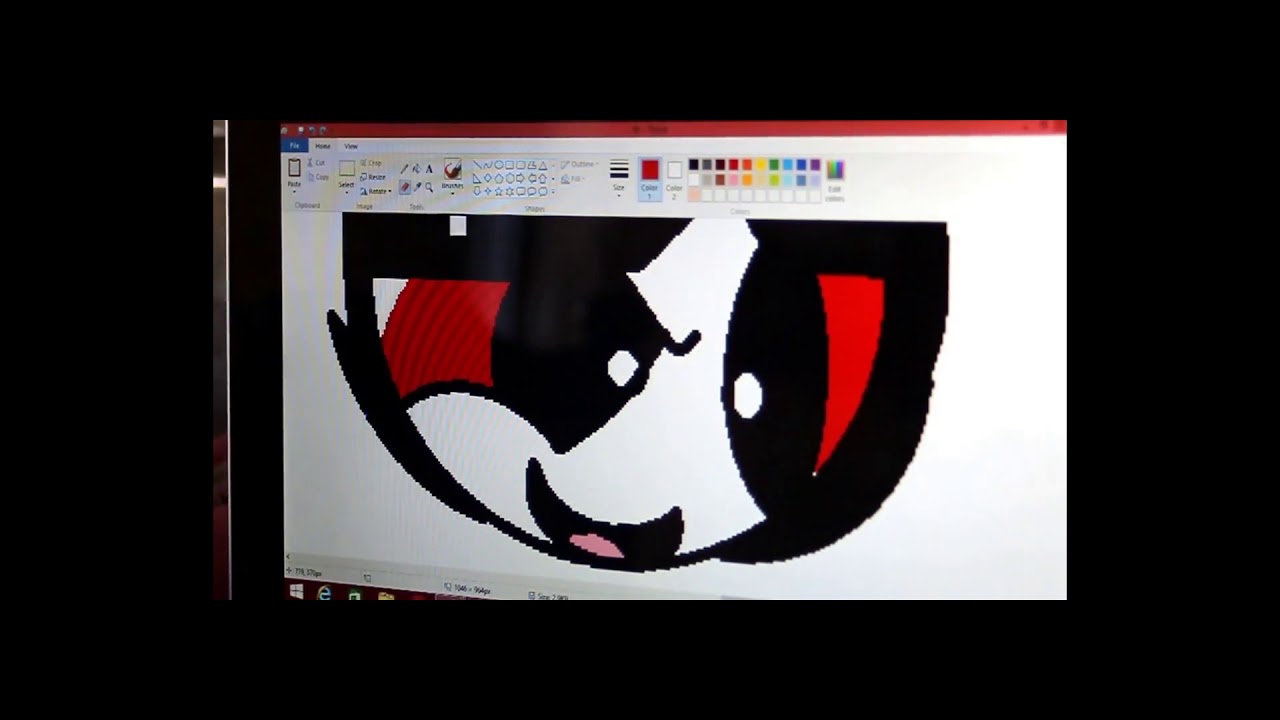
Task: Click left arrow of horizontal scrollbar
Action: click(288, 557)
